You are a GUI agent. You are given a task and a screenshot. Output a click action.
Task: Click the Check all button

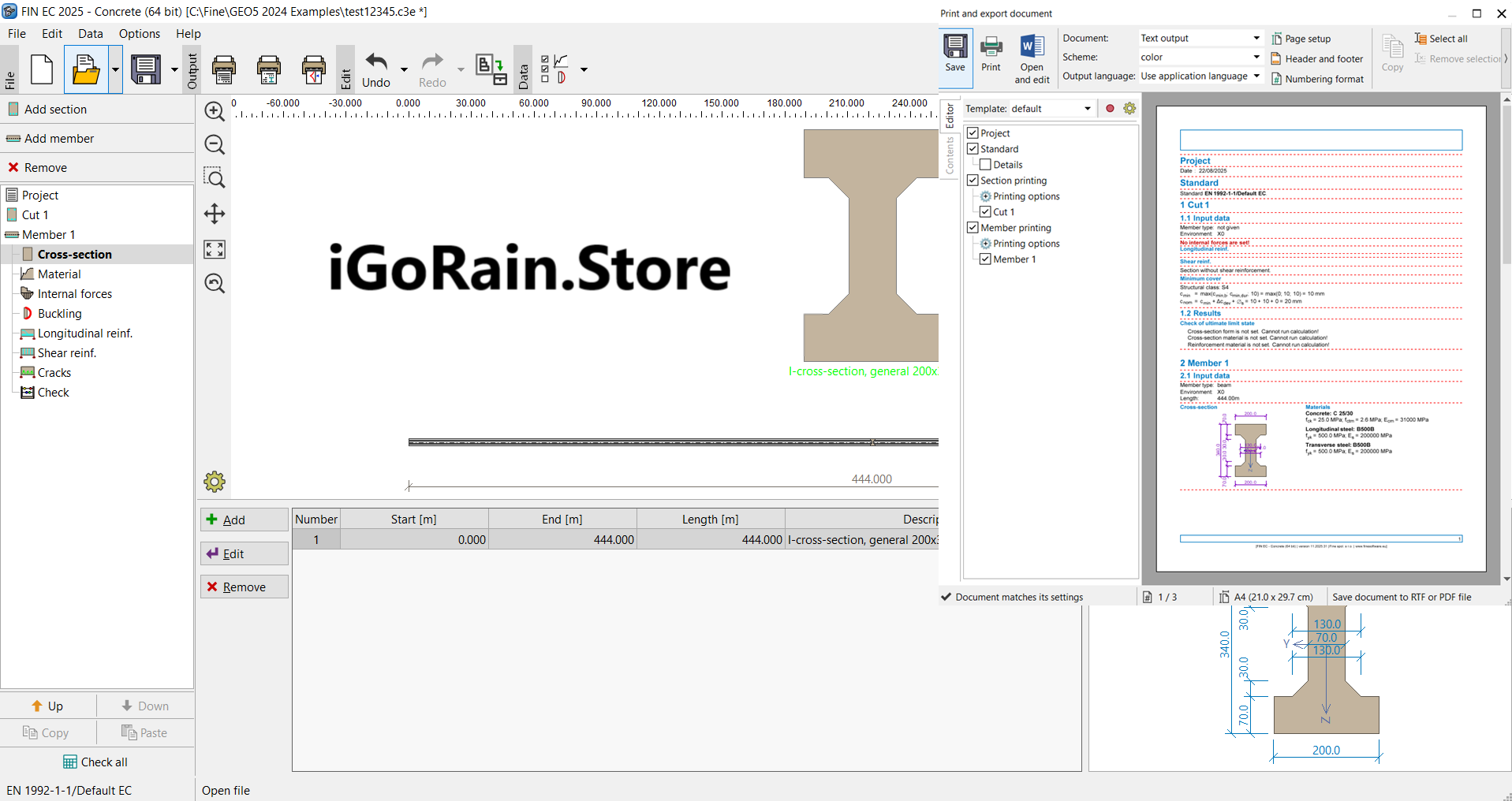95,762
